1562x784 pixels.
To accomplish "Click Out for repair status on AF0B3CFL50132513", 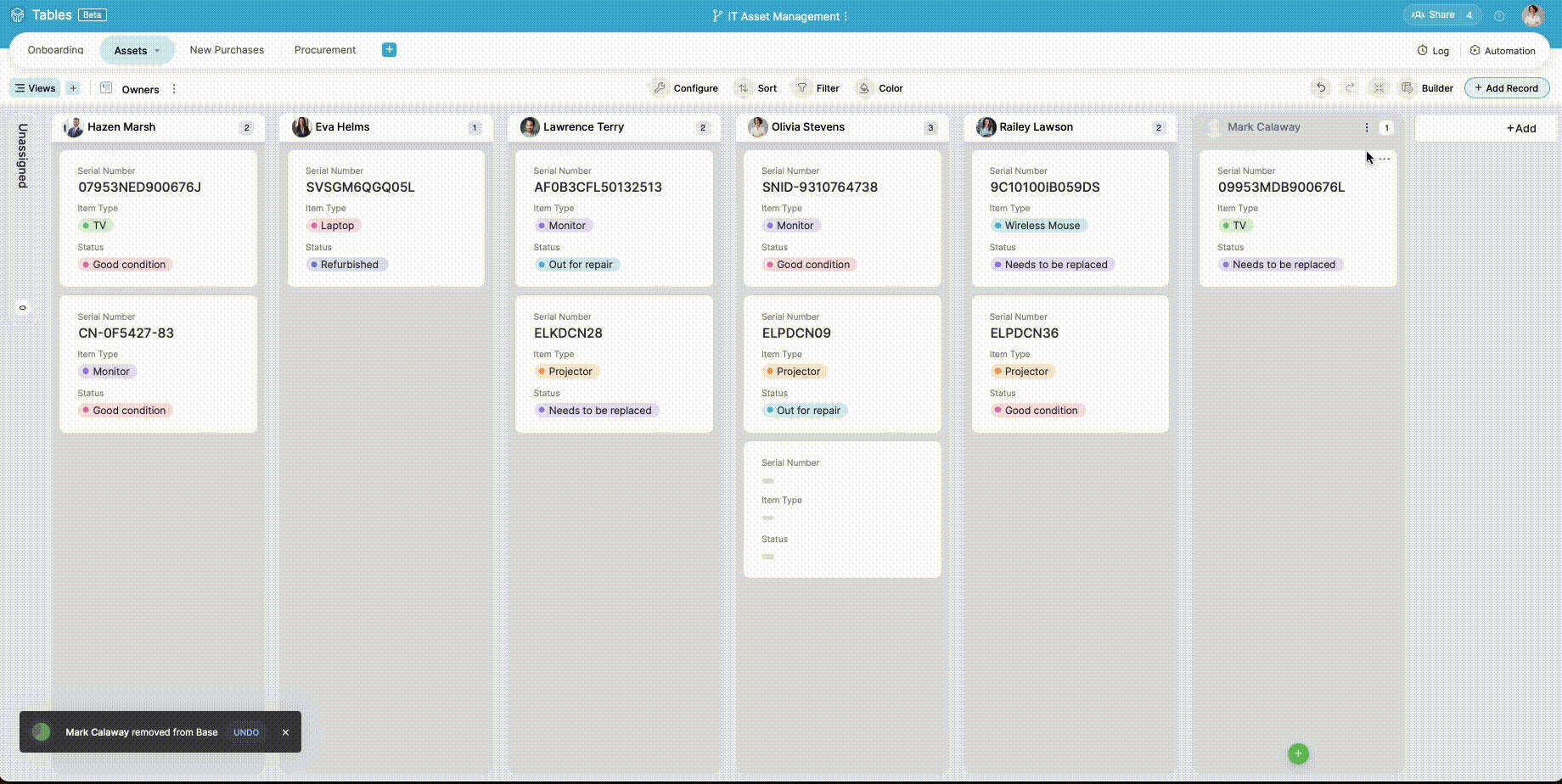I will (576, 265).
